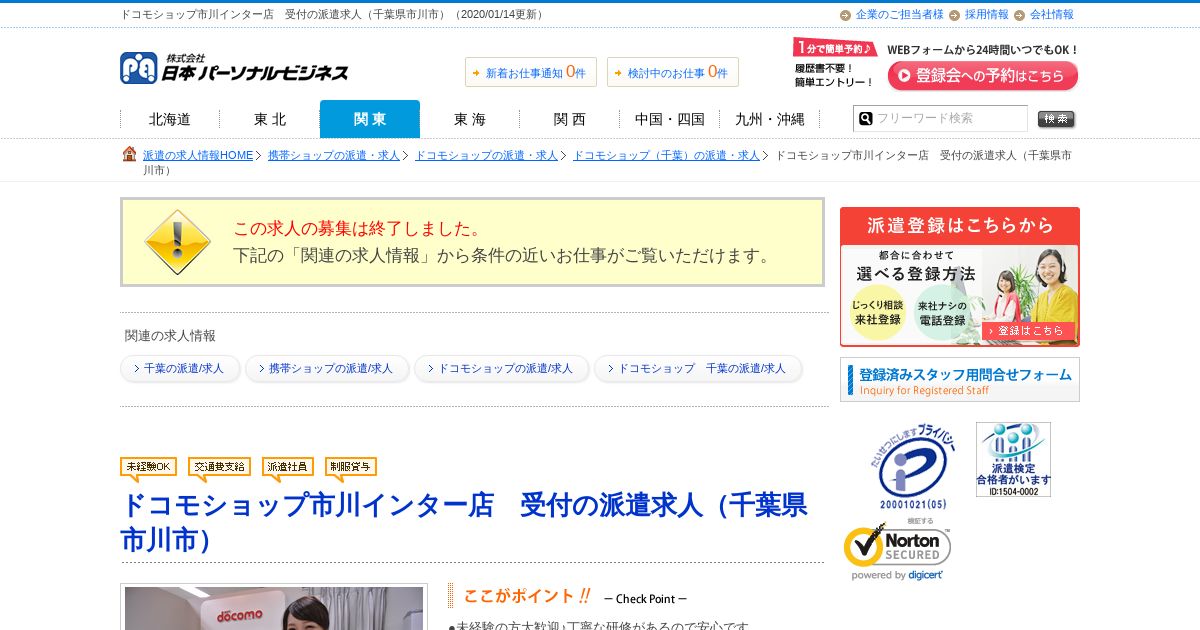Click the yellow warning exclamation icon
The height and width of the screenshot is (630, 1200).
pos(177,242)
